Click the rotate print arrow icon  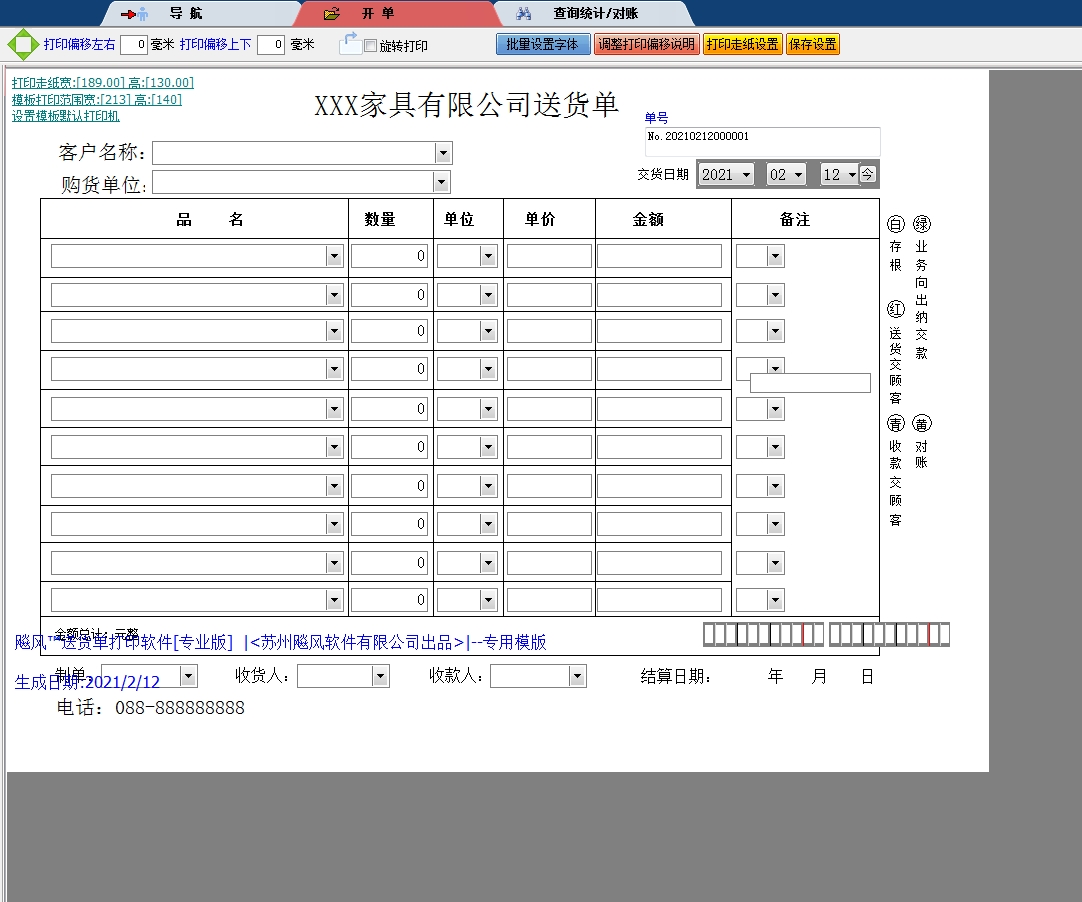click(x=350, y=43)
